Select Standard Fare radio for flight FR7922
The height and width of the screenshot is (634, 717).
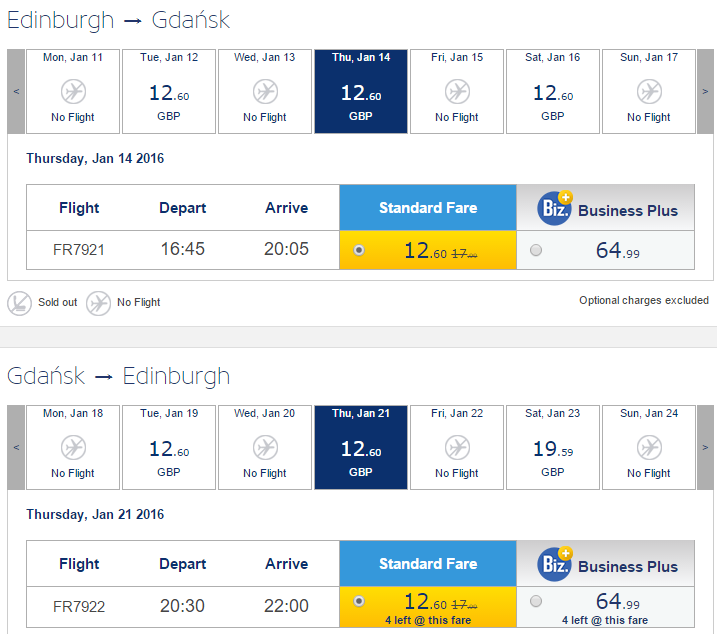[x=359, y=601]
